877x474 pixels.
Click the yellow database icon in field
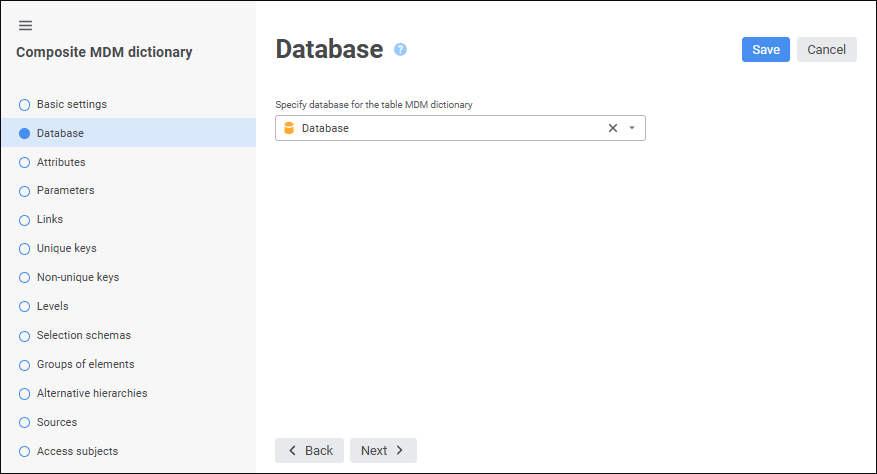click(x=289, y=128)
